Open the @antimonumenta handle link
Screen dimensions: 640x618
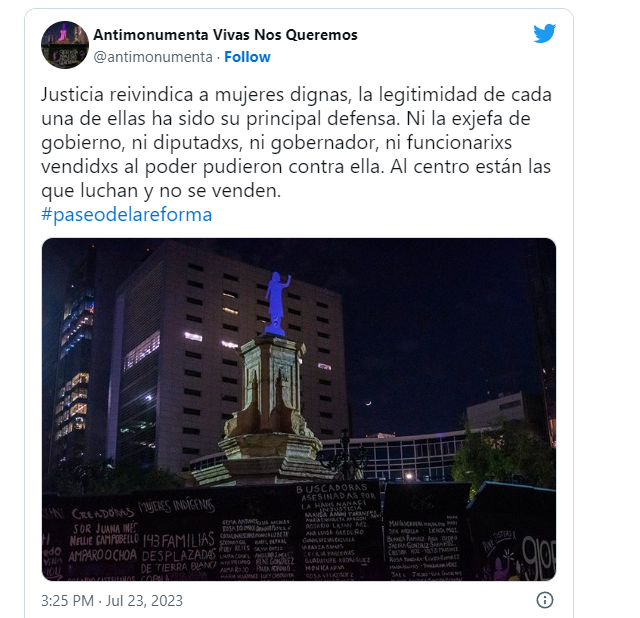[x=153, y=57]
